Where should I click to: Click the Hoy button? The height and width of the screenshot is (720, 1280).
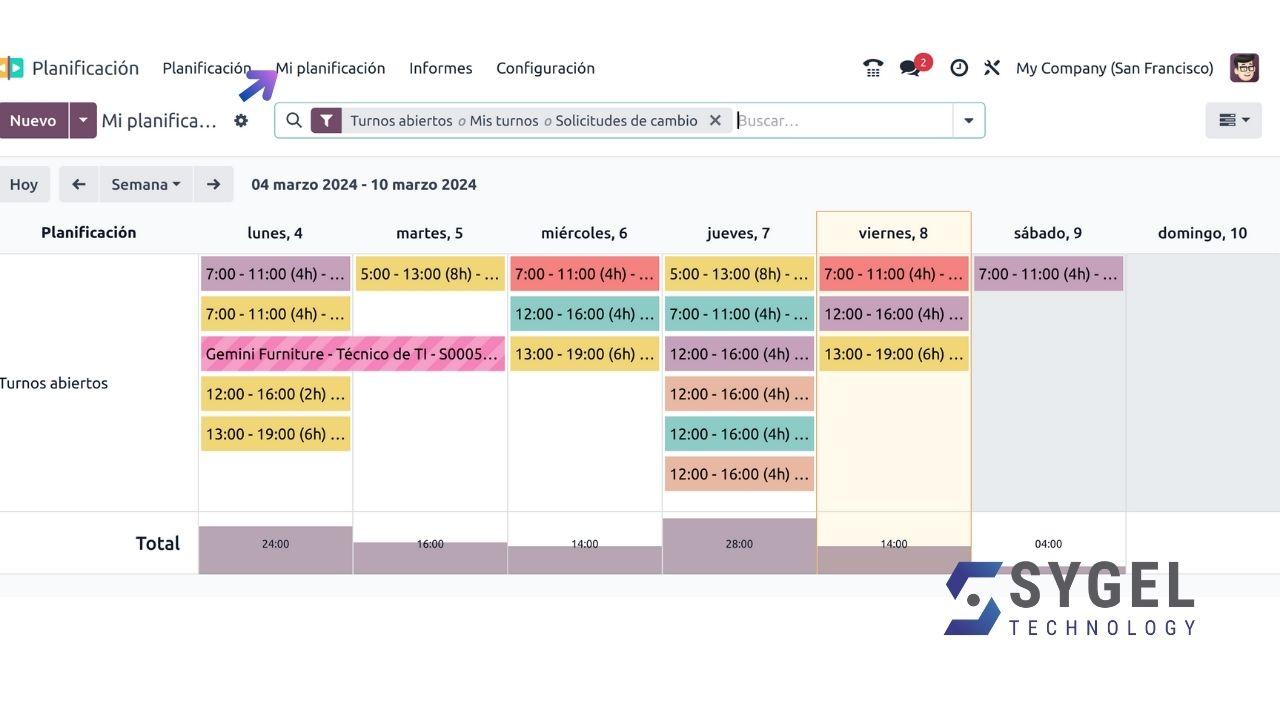[24, 184]
